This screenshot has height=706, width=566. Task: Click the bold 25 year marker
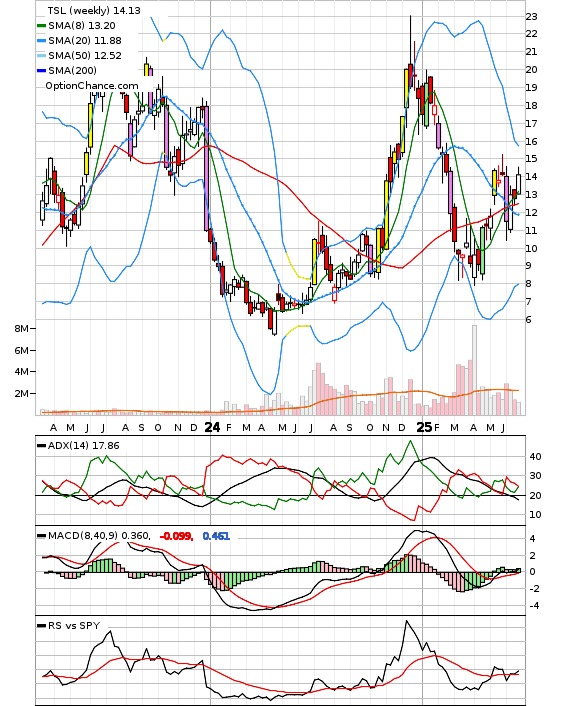click(424, 427)
